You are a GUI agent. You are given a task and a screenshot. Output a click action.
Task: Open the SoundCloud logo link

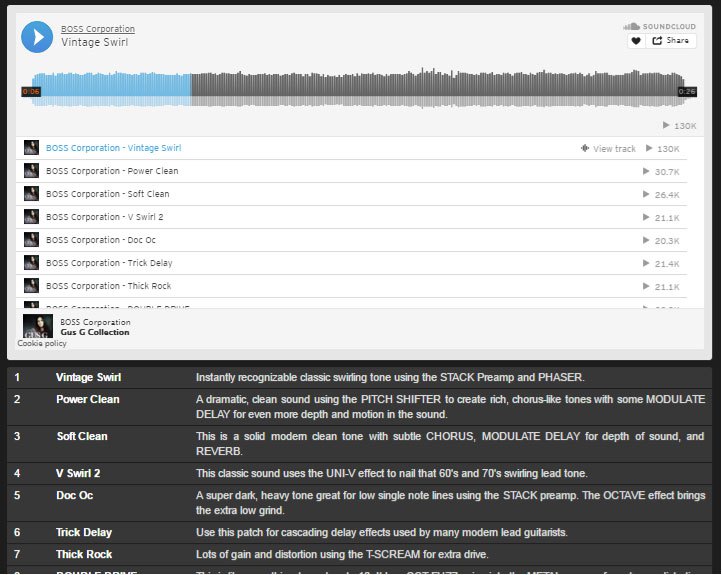point(659,26)
